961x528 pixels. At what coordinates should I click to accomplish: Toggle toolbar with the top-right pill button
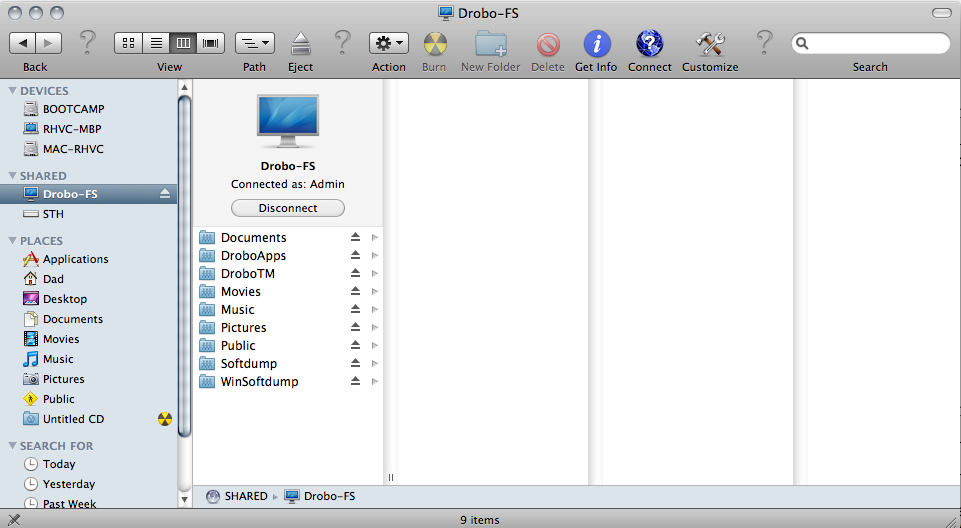tap(941, 13)
